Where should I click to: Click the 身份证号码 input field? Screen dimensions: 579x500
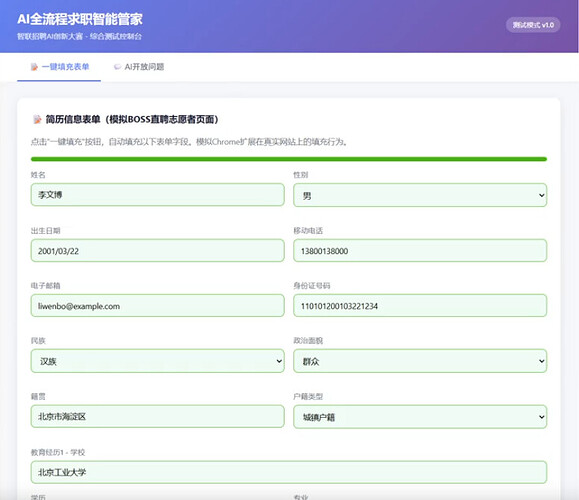420,305
